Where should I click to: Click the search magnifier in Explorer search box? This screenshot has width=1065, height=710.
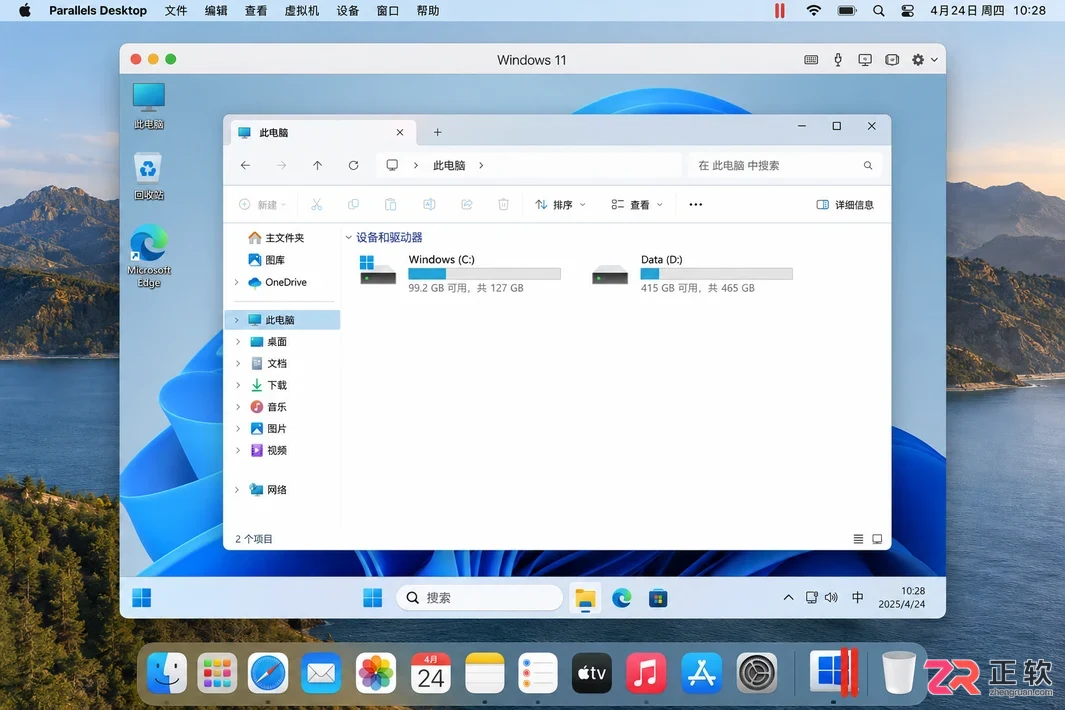867,165
